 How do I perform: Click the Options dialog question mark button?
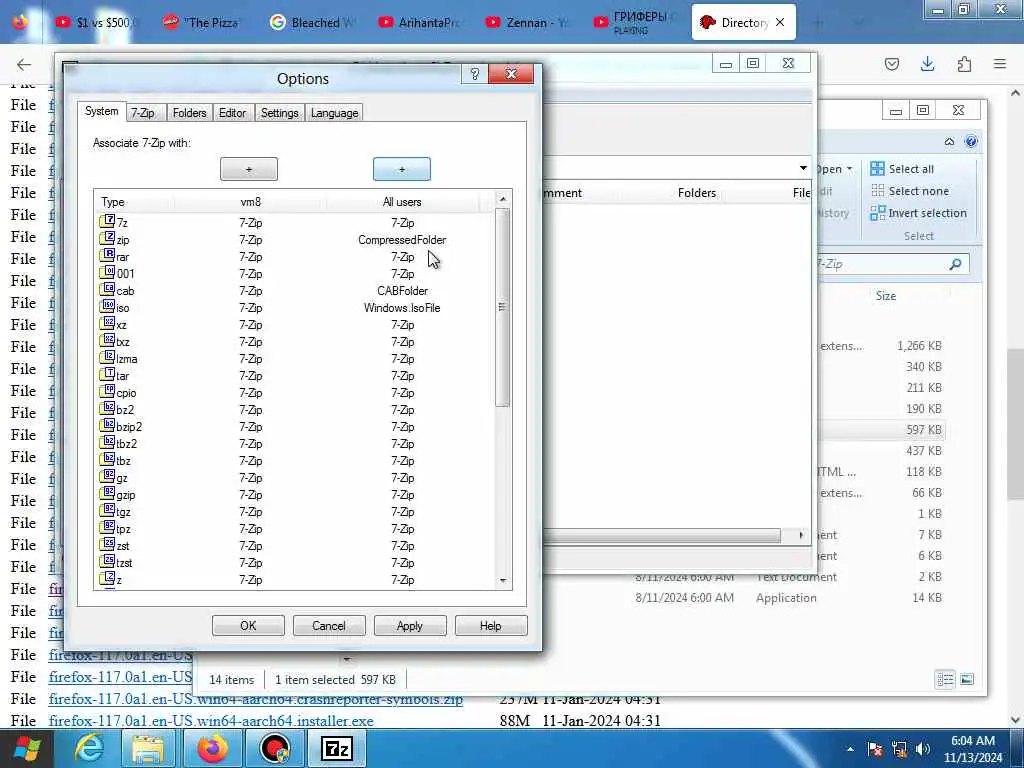(475, 74)
